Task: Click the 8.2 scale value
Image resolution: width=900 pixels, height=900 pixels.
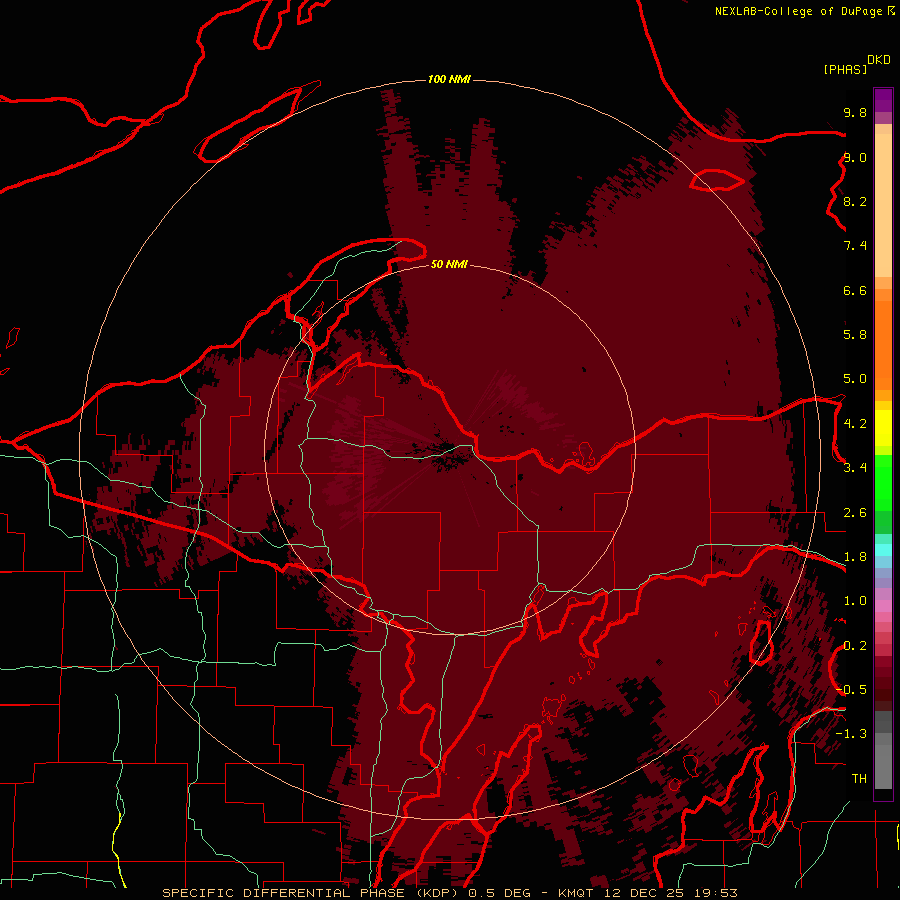Action: [855, 201]
